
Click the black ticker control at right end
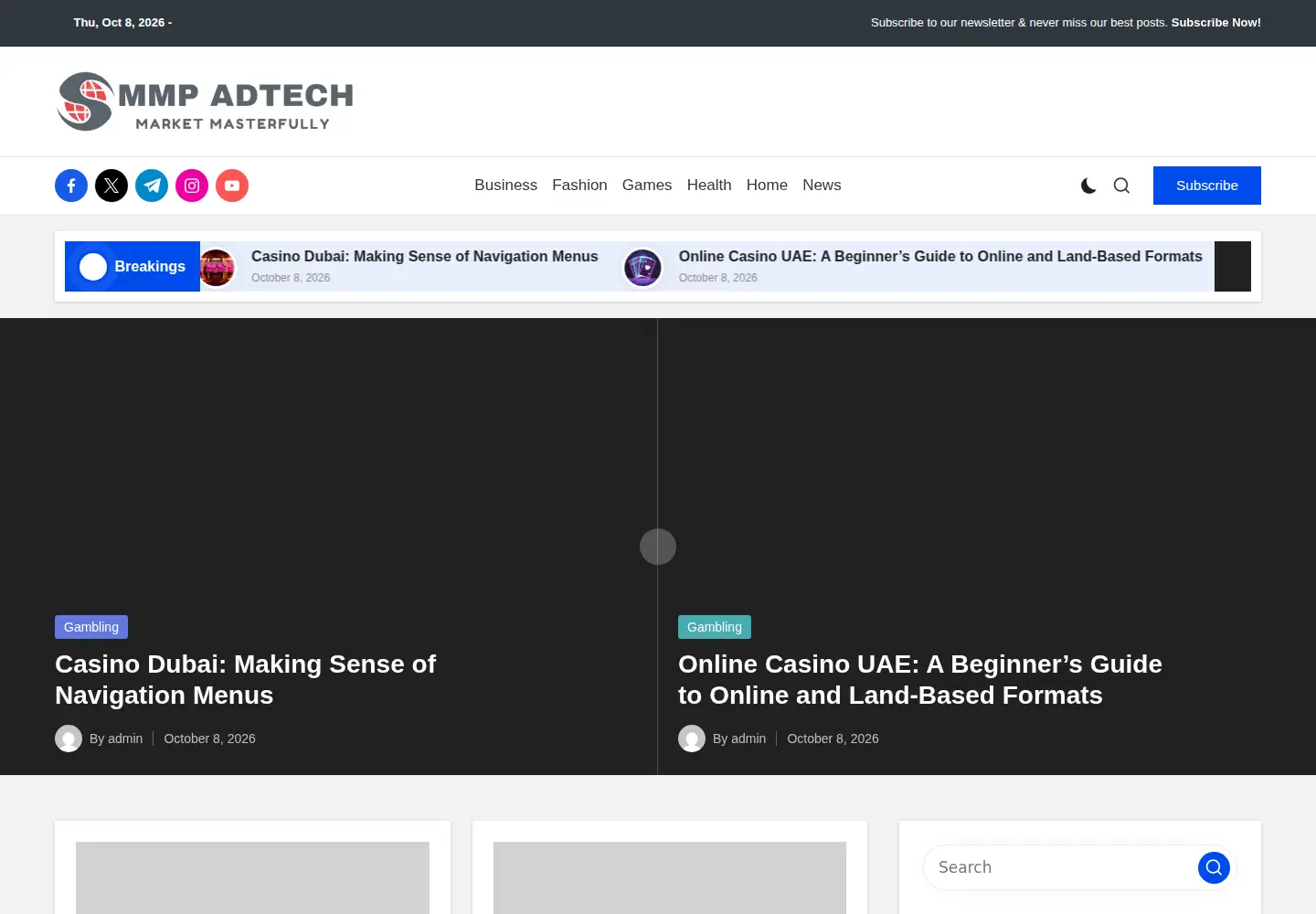[1233, 266]
